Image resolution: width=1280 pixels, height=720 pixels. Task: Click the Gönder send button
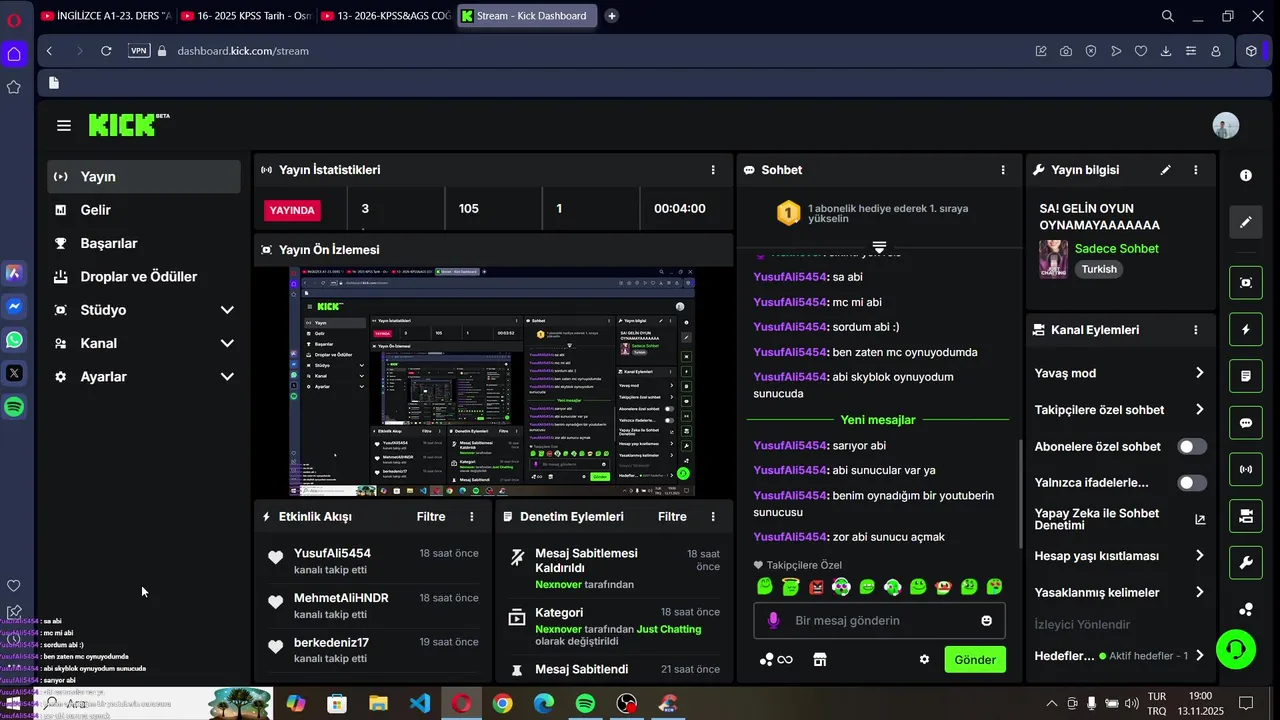pos(975,660)
